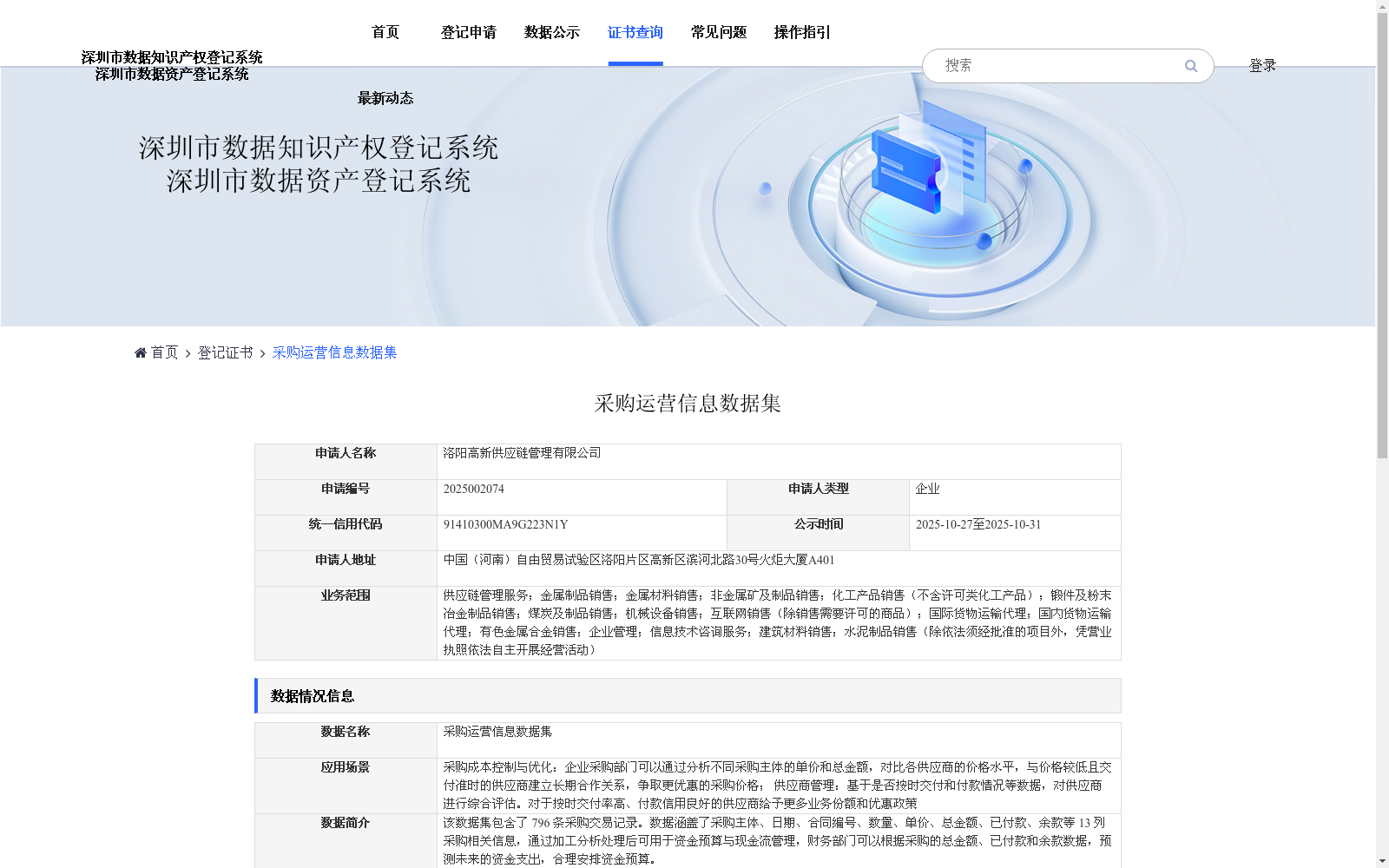Click the page title 采购运营信息数据集
The image size is (1389, 868).
(x=688, y=404)
